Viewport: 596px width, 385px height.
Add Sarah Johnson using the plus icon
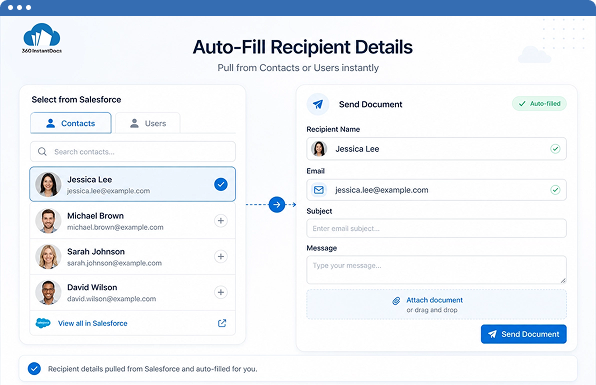[x=221, y=257]
